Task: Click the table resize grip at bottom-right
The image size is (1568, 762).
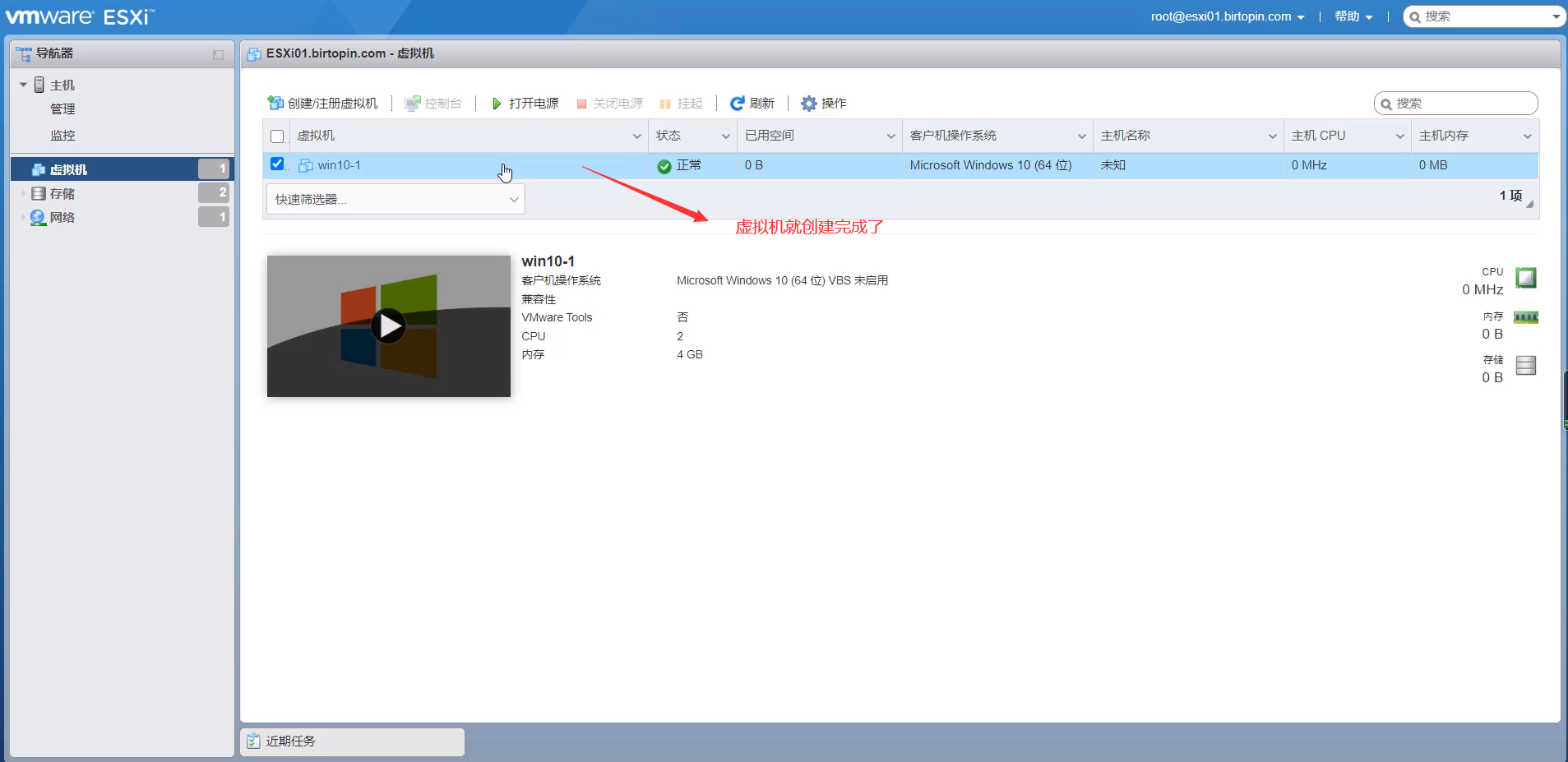Action: [1529, 205]
